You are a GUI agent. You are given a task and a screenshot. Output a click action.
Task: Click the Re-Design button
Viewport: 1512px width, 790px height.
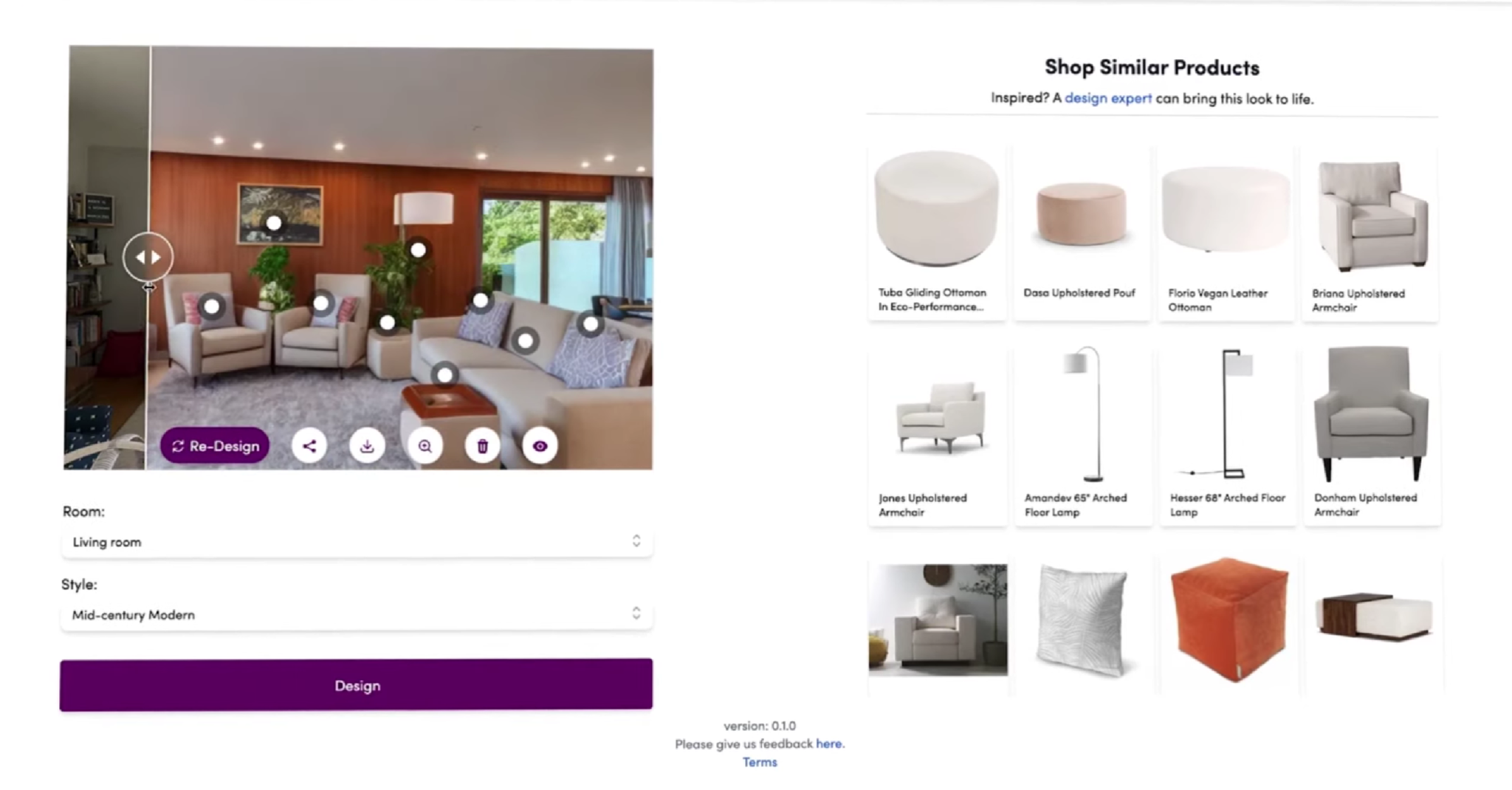(x=215, y=446)
